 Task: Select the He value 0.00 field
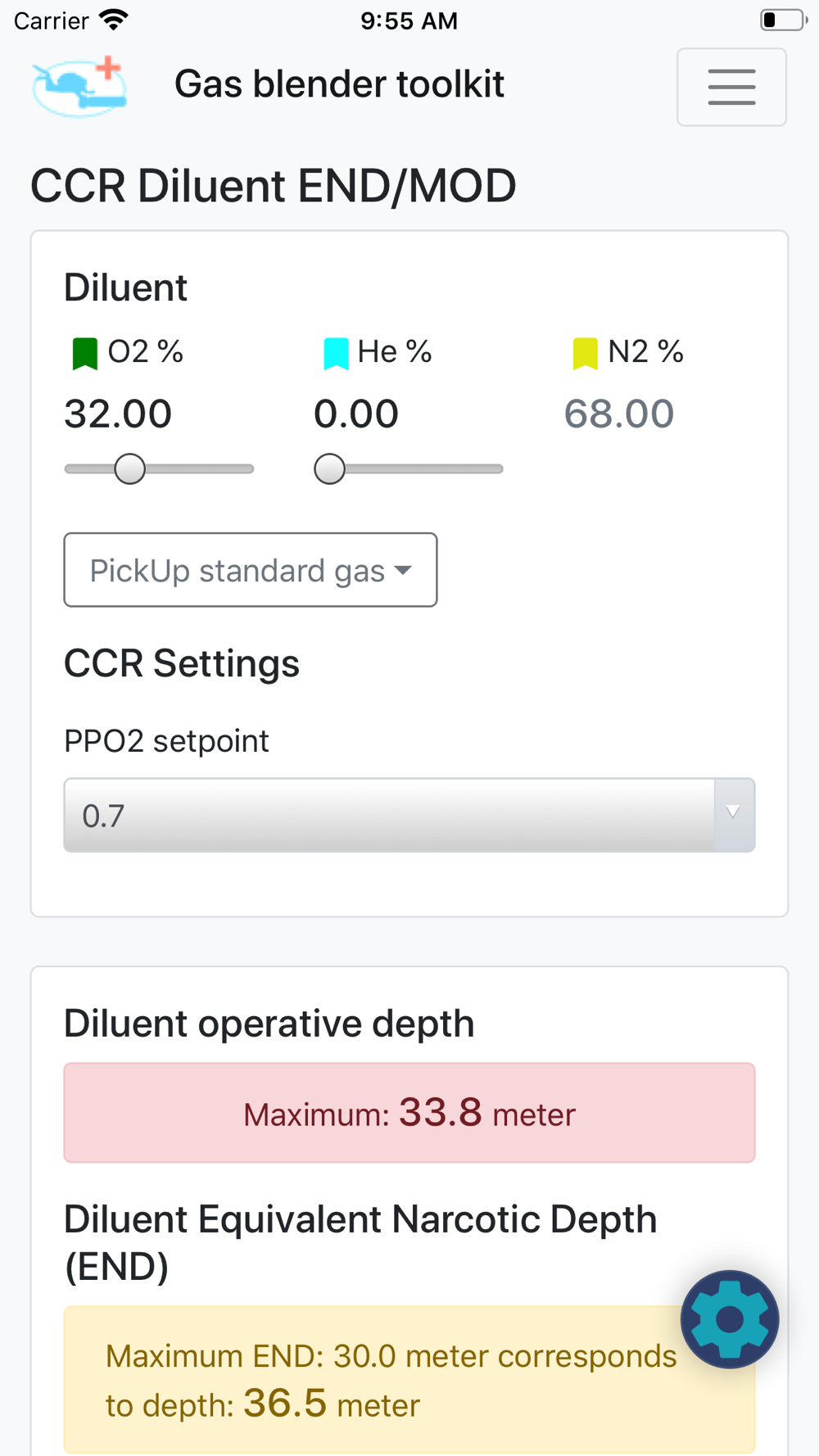point(356,414)
